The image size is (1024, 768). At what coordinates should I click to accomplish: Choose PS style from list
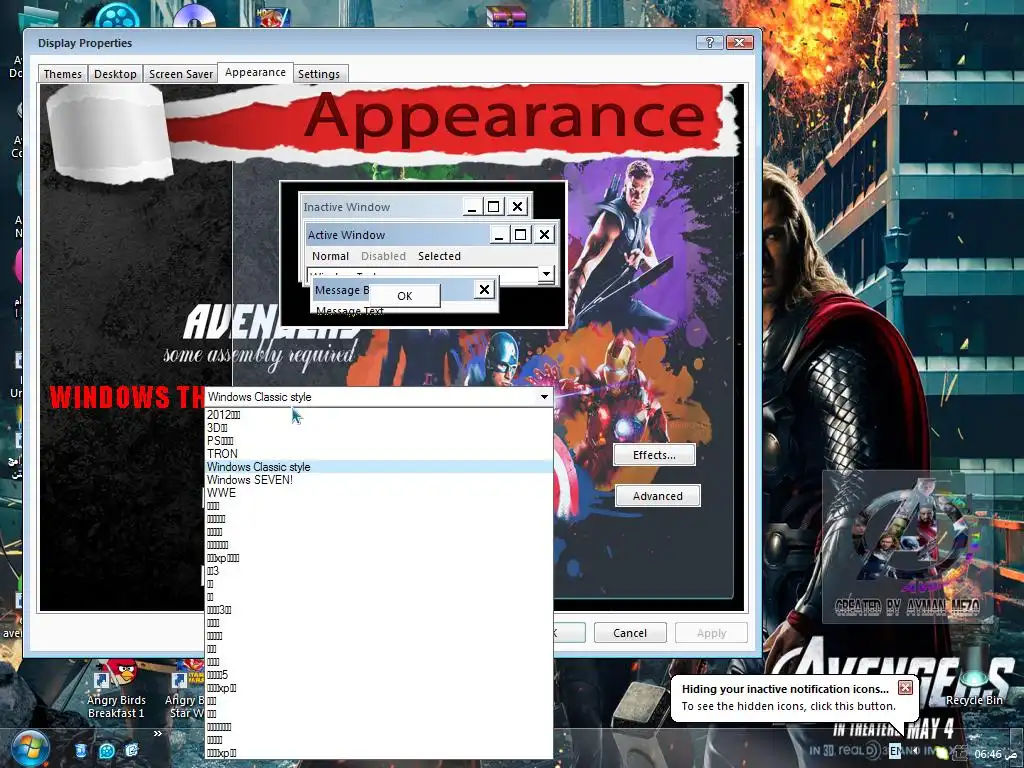click(x=379, y=441)
